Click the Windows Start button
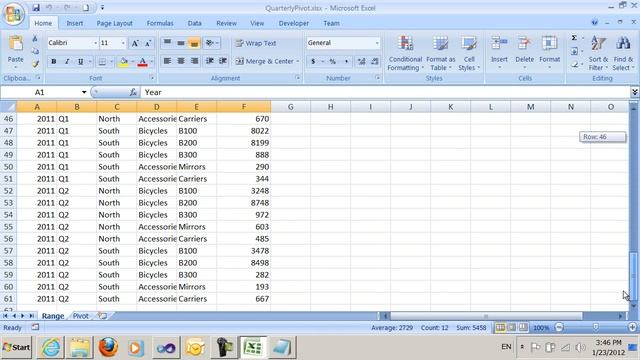 [x=16, y=347]
